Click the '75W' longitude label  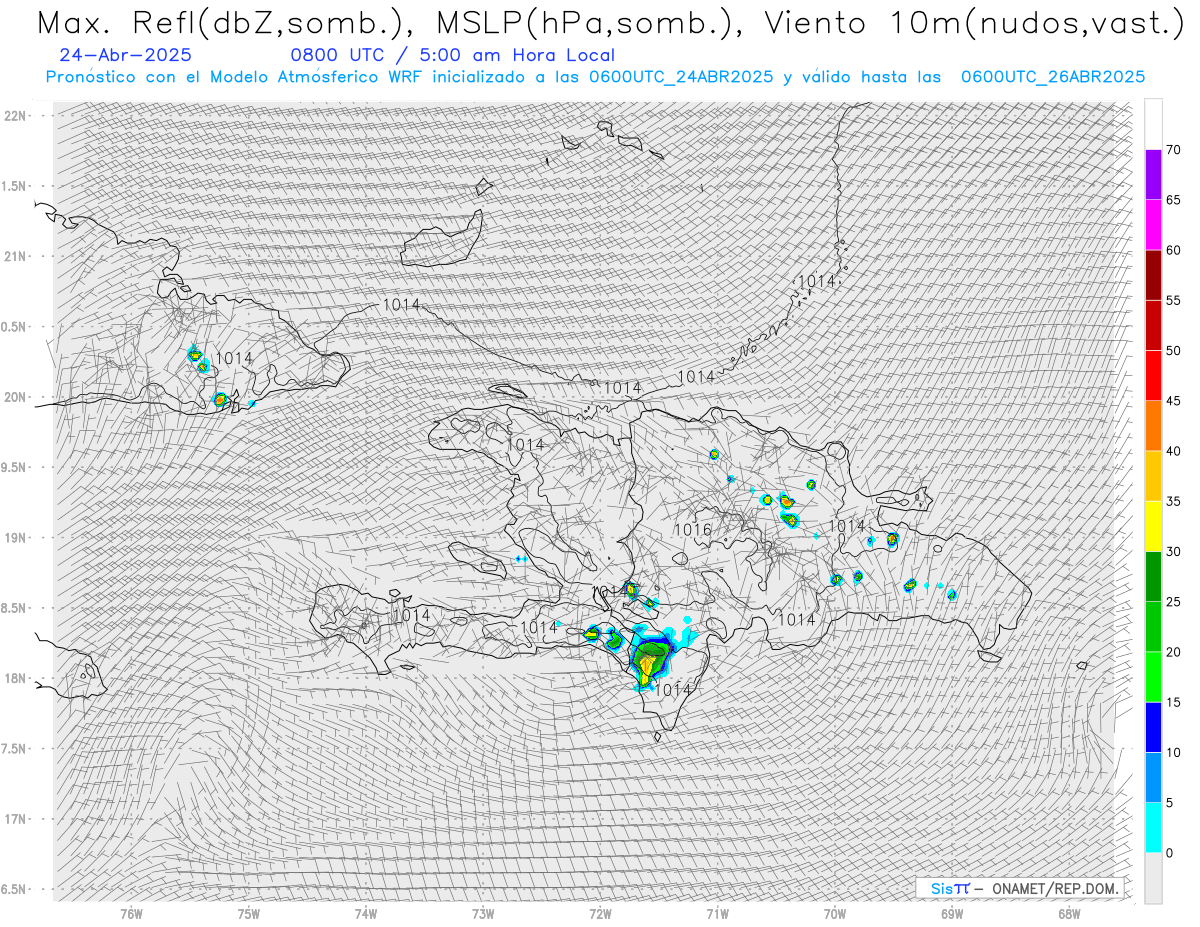tap(249, 912)
